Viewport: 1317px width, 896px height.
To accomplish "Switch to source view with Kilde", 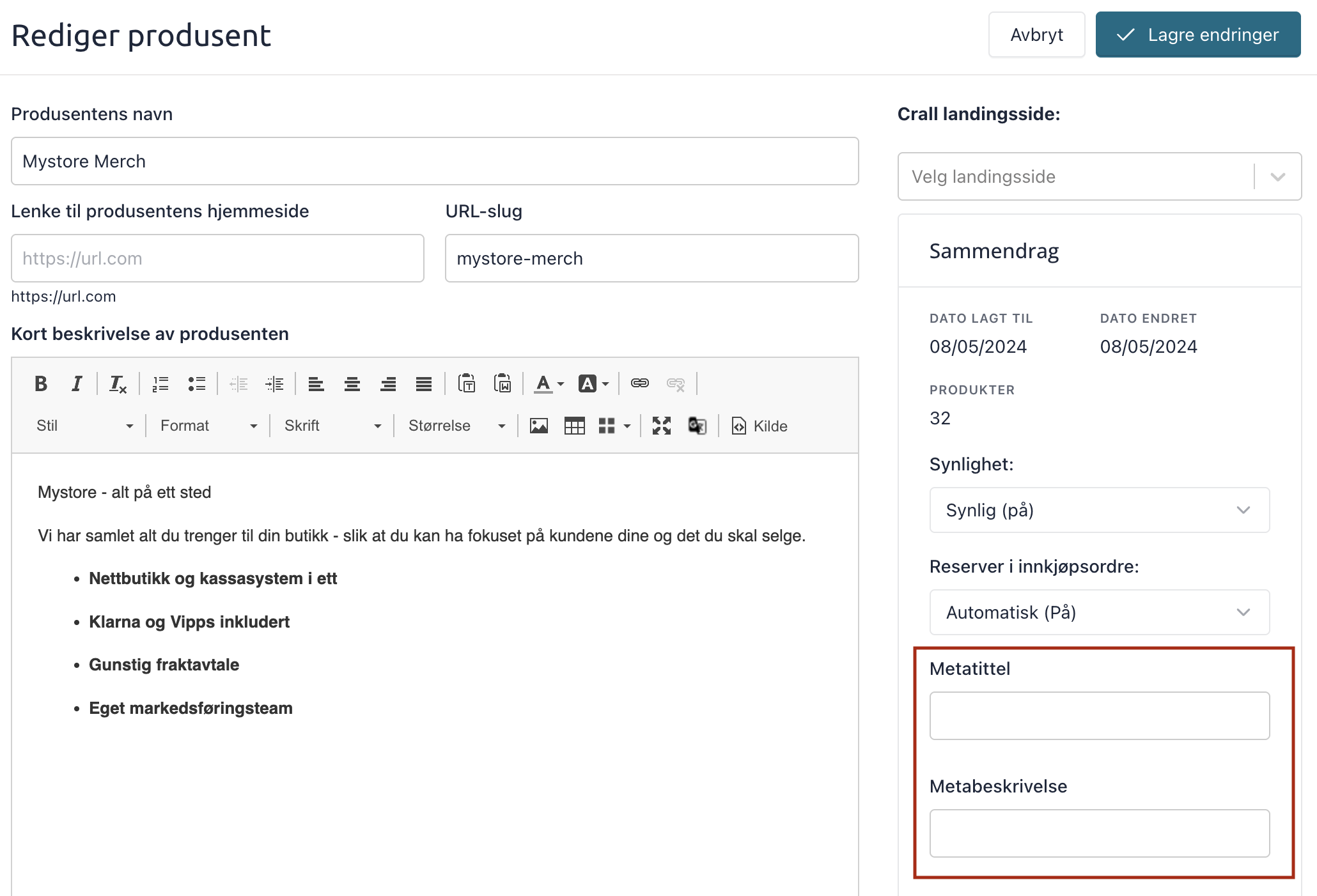I will pos(760,426).
